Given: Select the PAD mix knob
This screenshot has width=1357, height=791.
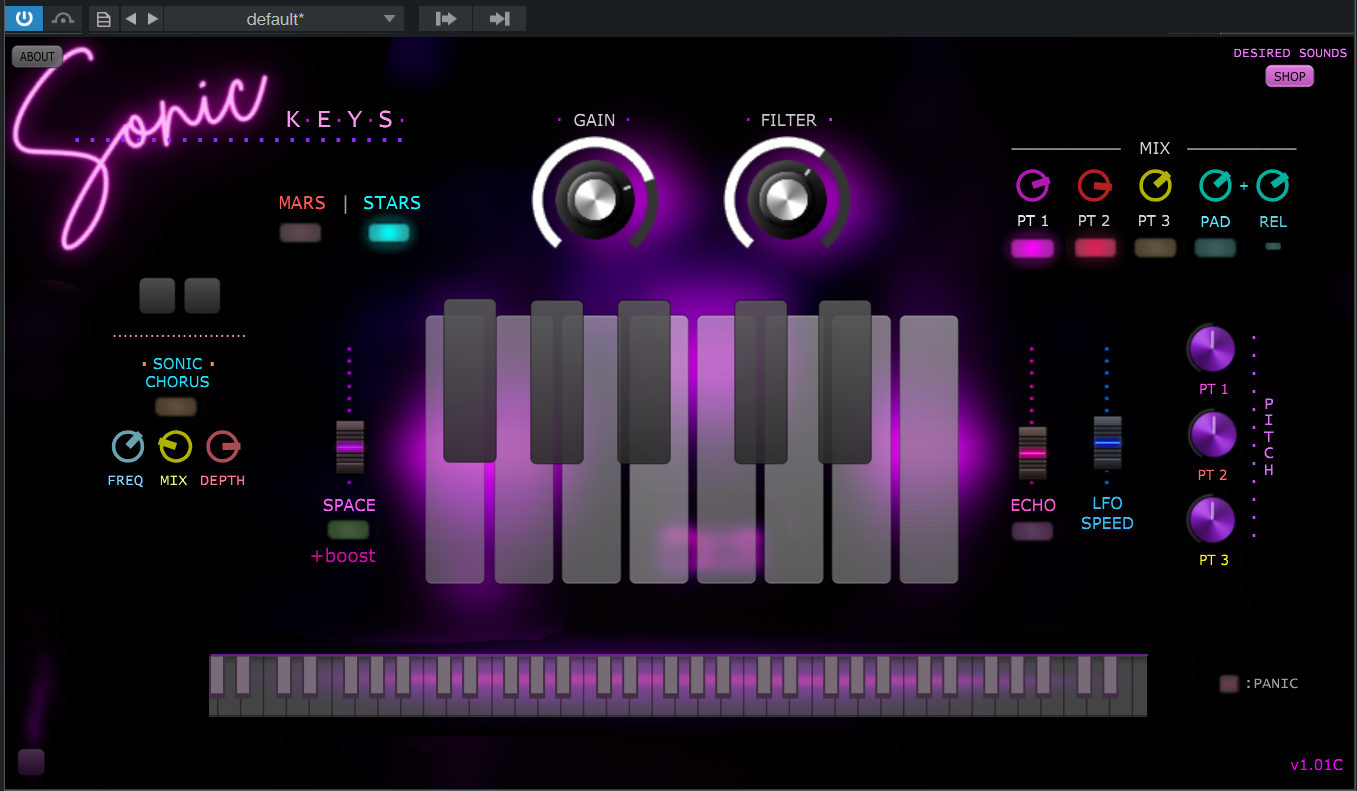Looking at the screenshot, I should [x=1215, y=184].
